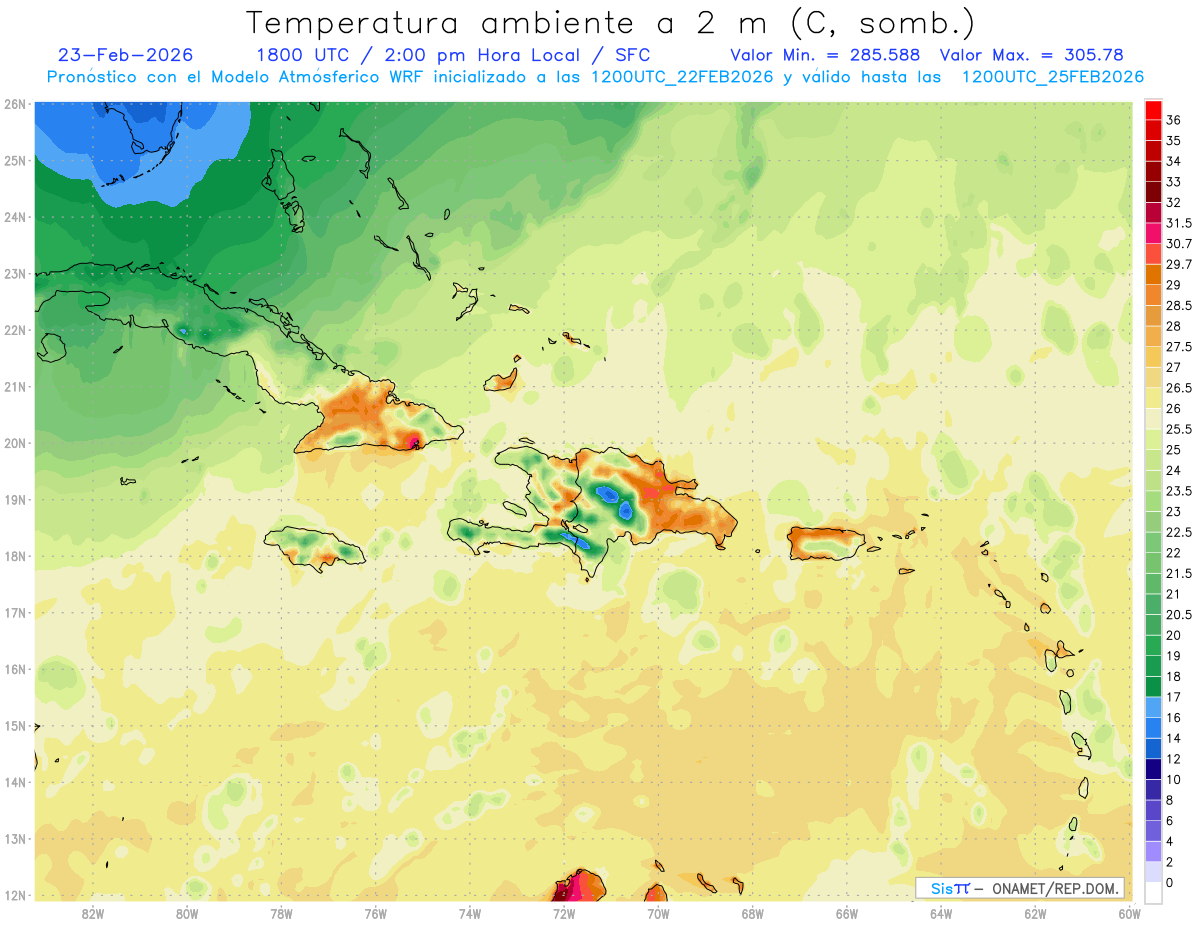This screenshot has width=1200, height=927.
Task: Click the longitude axis label '78W'
Action: (281, 914)
